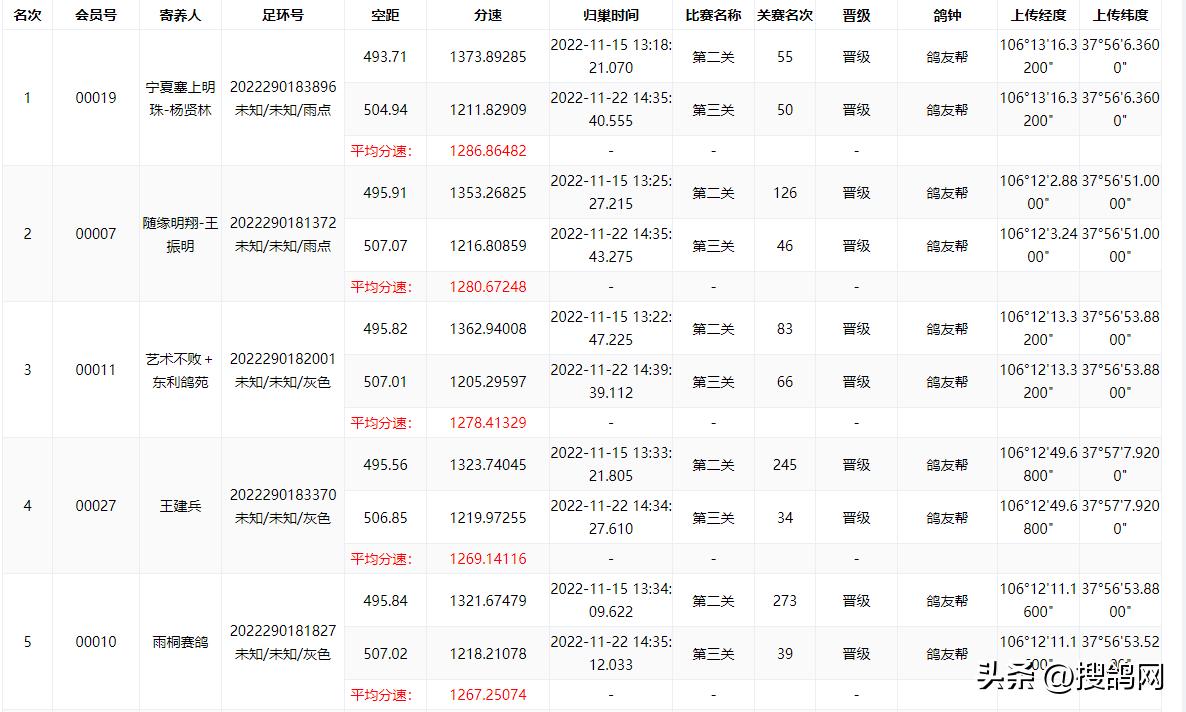The width and height of the screenshot is (1186, 712).
Task: Click the 名次 column header
Action: 27,15
